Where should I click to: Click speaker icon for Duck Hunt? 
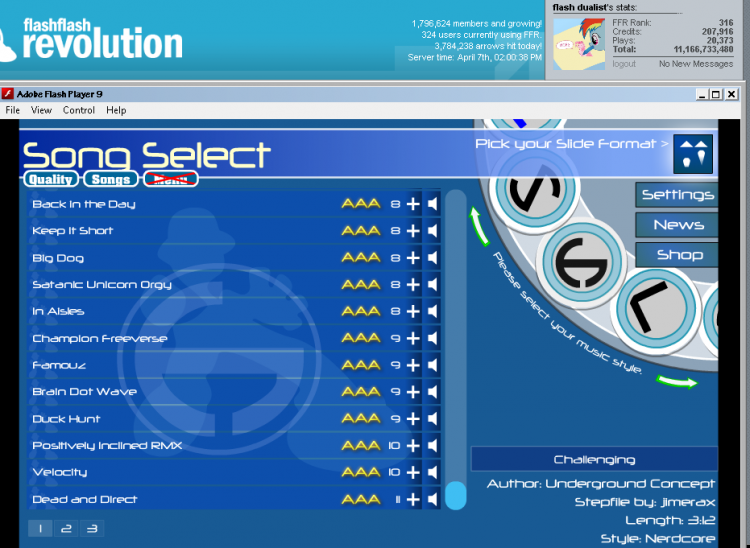[432, 418]
